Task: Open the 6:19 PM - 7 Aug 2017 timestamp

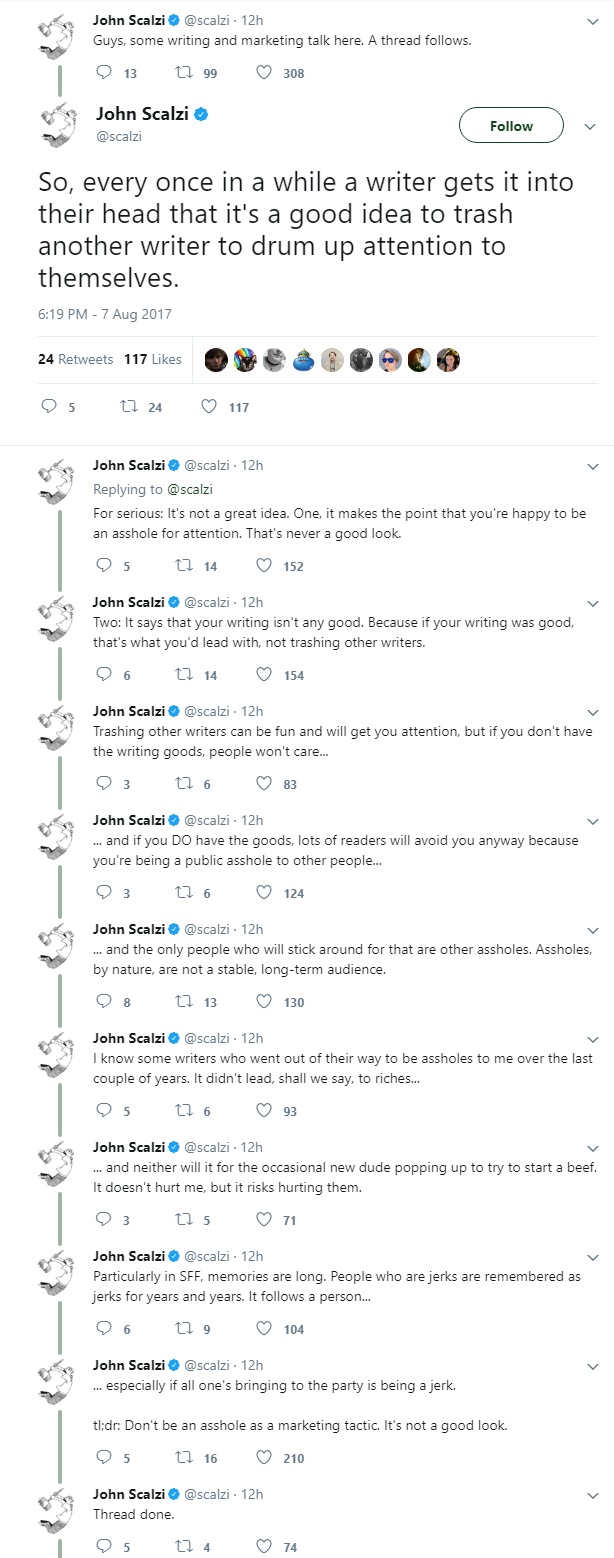Action: click(105, 314)
